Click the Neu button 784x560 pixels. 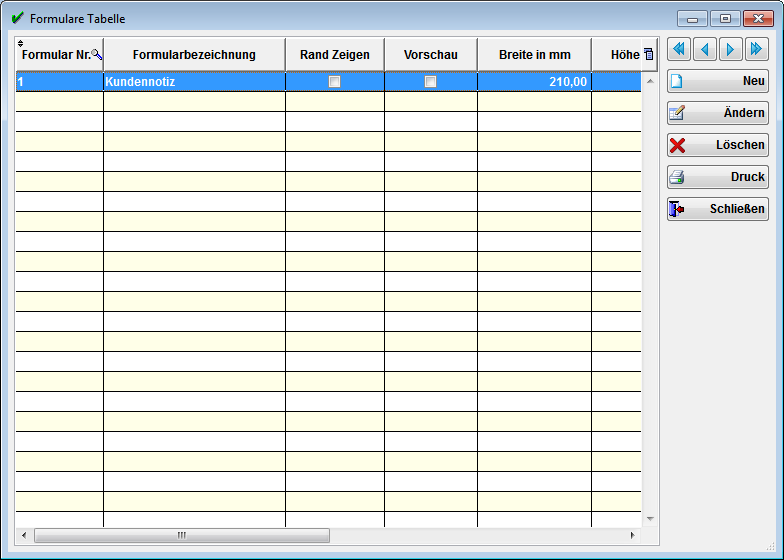(718, 81)
